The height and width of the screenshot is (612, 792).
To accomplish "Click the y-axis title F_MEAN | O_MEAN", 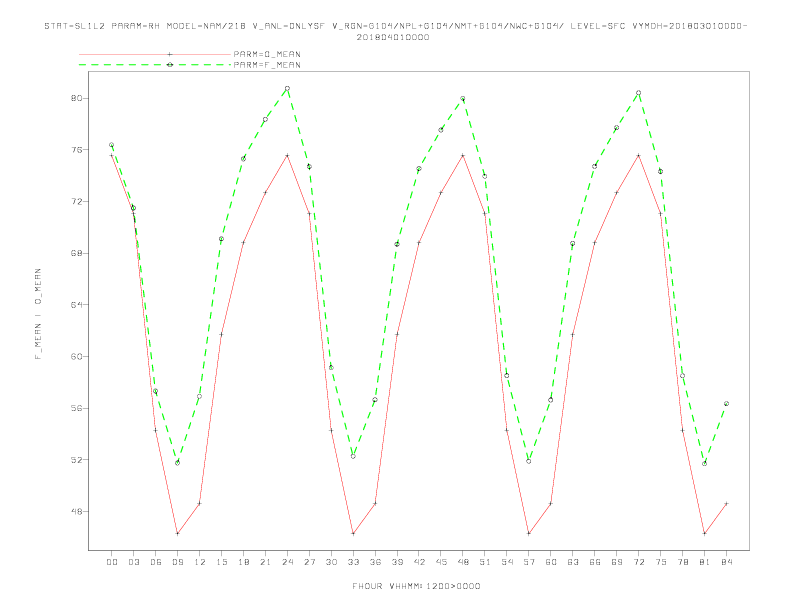I will [38, 314].
